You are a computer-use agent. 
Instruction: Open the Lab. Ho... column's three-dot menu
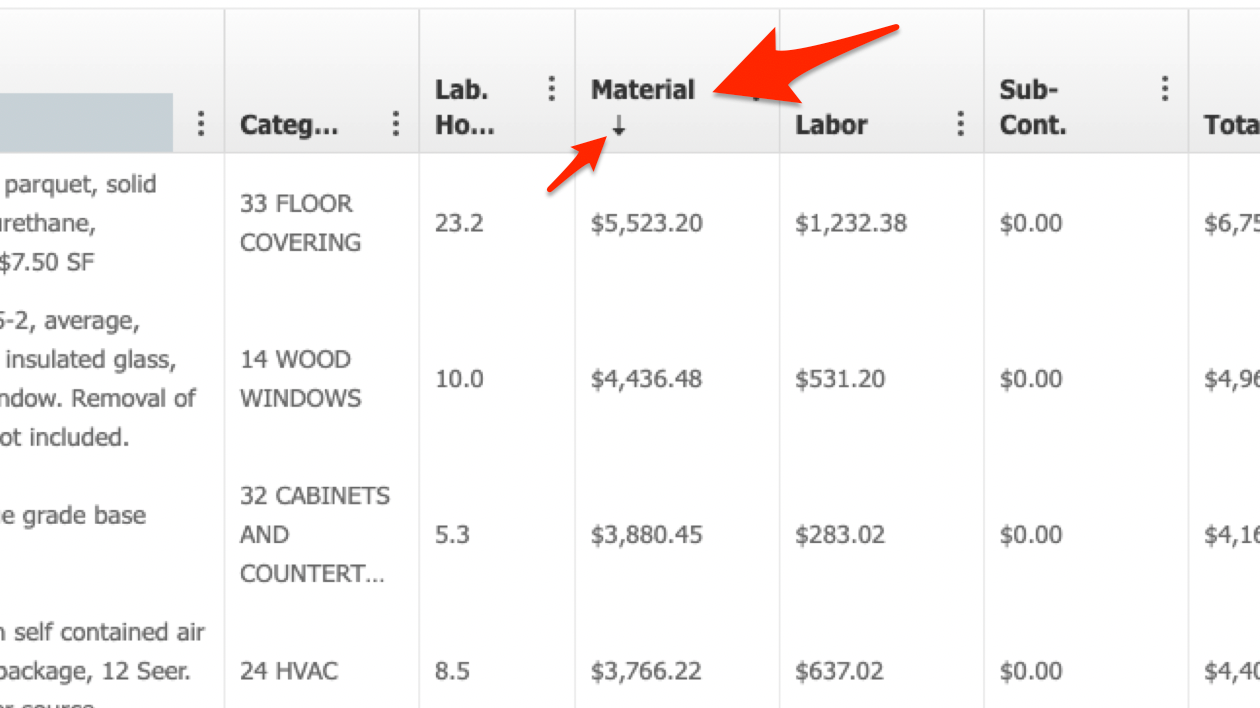(551, 89)
